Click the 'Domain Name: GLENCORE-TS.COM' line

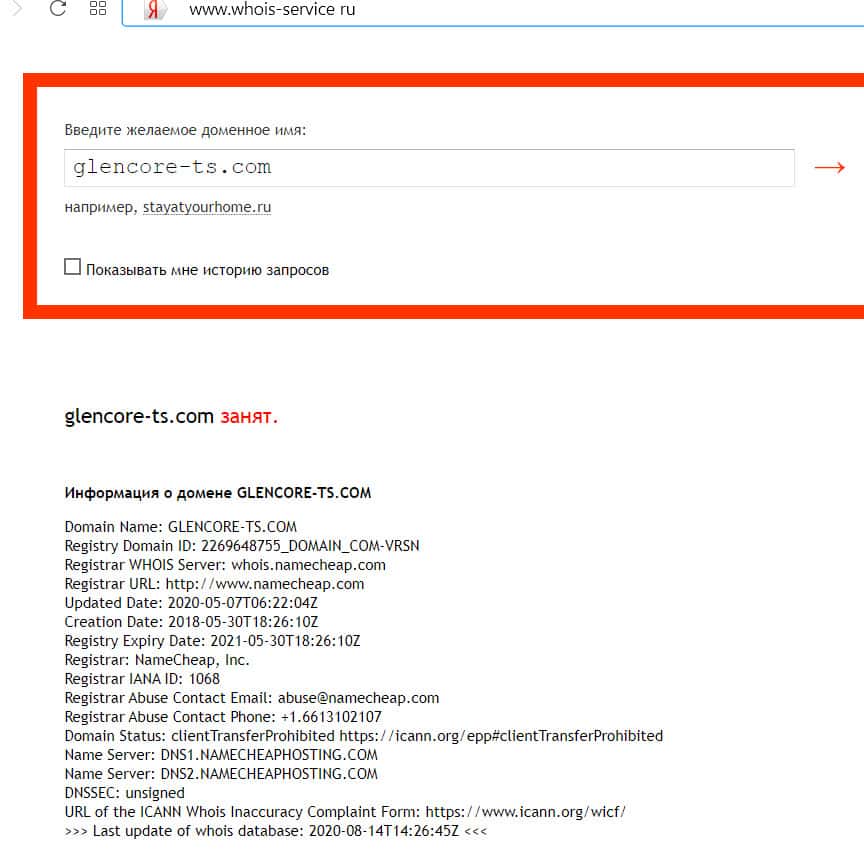tap(180, 527)
